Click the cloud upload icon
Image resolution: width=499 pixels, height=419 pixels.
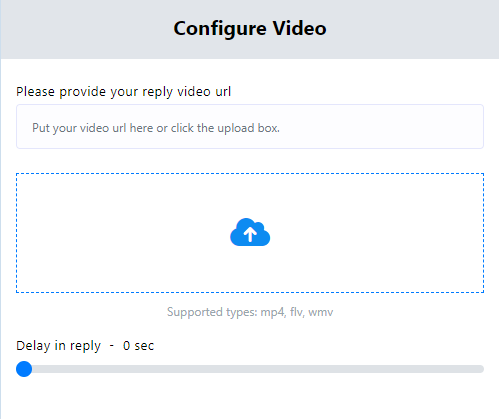(250, 232)
